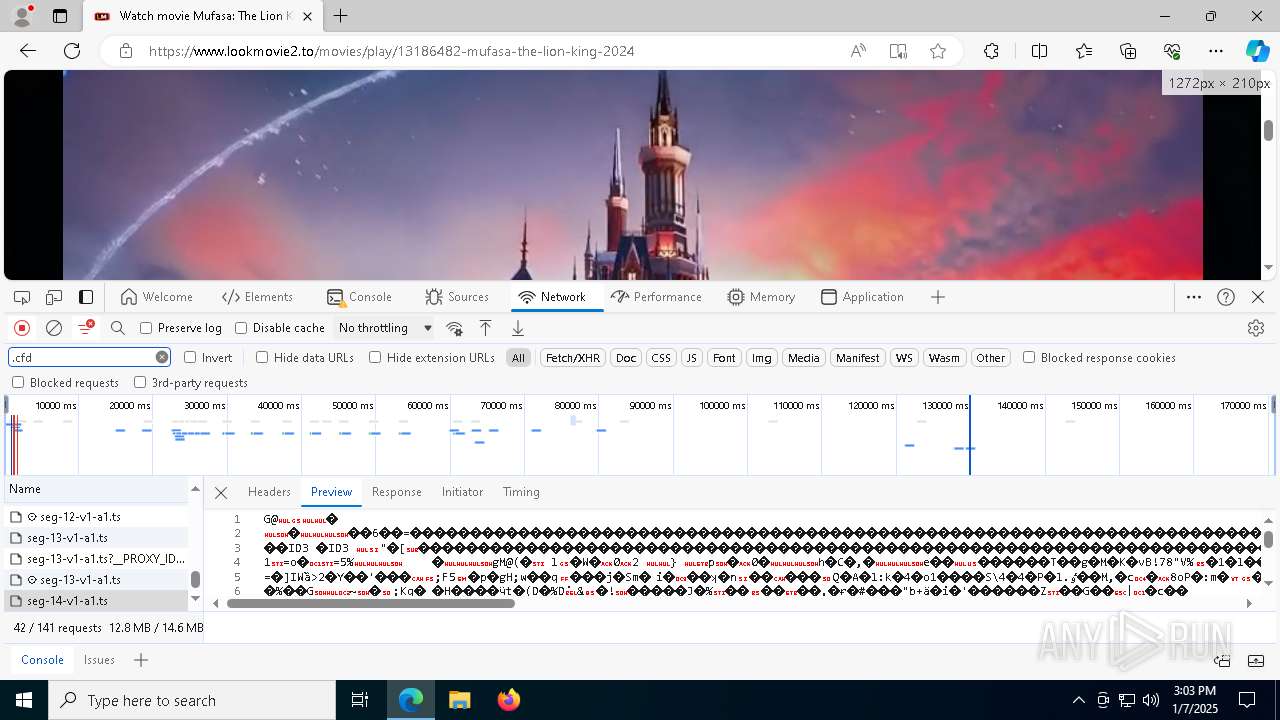Open more DevTools tools plus button
This screenshot has height=720, width=1280.
pos(938,297)
